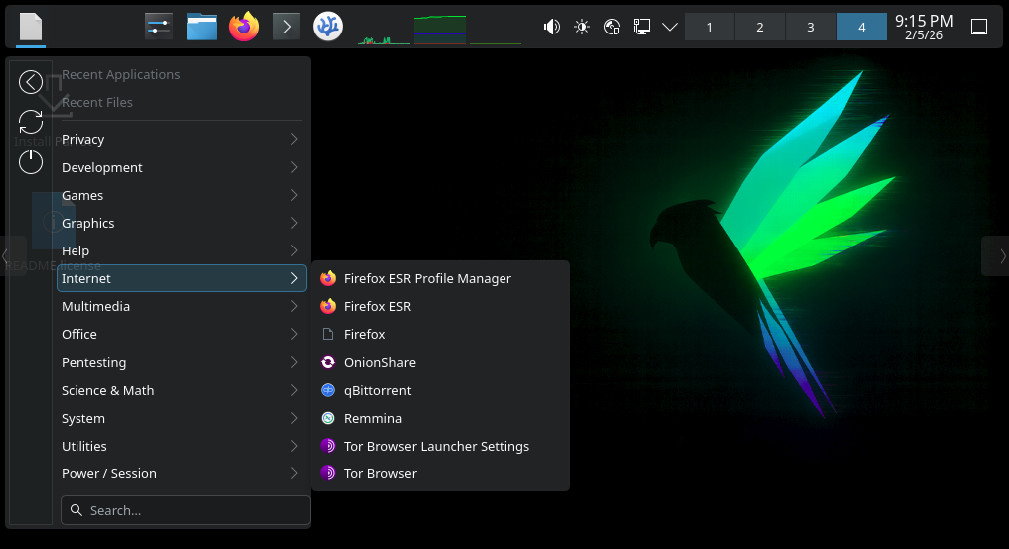Viewport: 1009px width, 549px height.
Task: Click the audio volume tray icon
Action: click(x=551, y=26)
